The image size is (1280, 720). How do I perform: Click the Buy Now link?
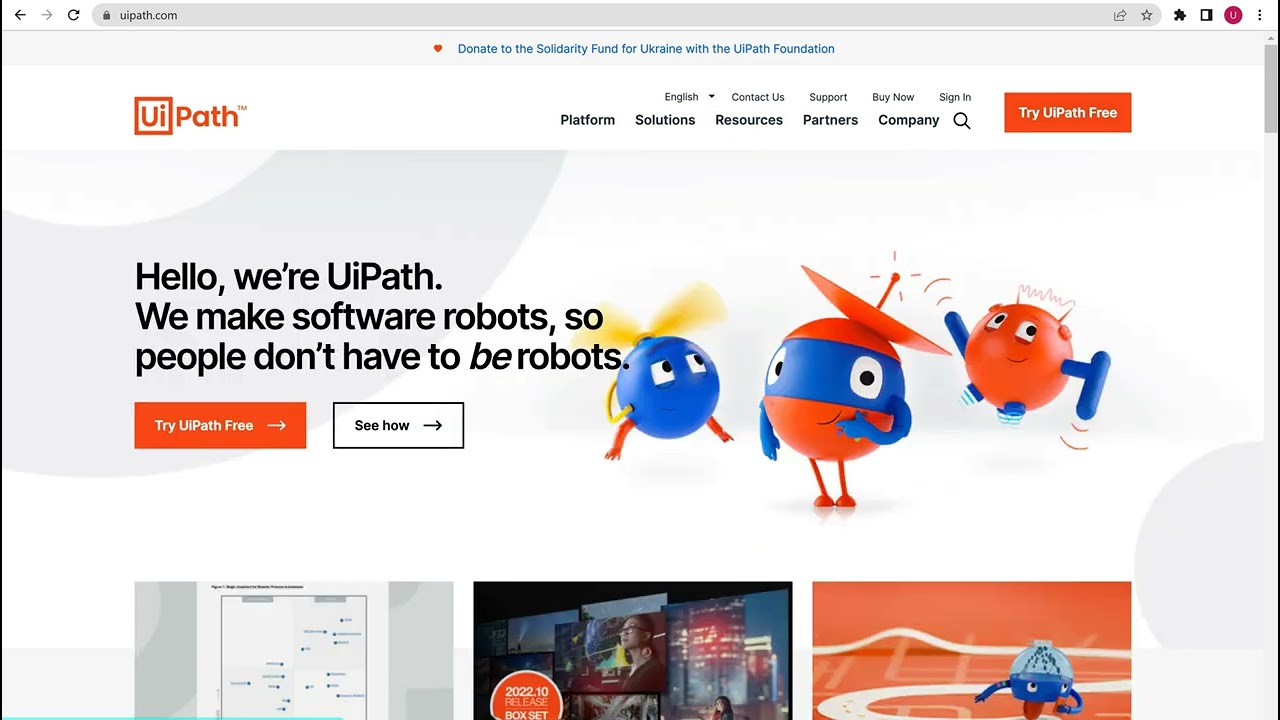[x=893, y=97]
